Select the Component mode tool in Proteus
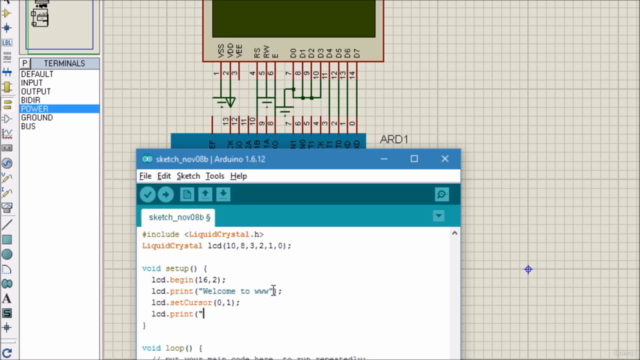 7,13
